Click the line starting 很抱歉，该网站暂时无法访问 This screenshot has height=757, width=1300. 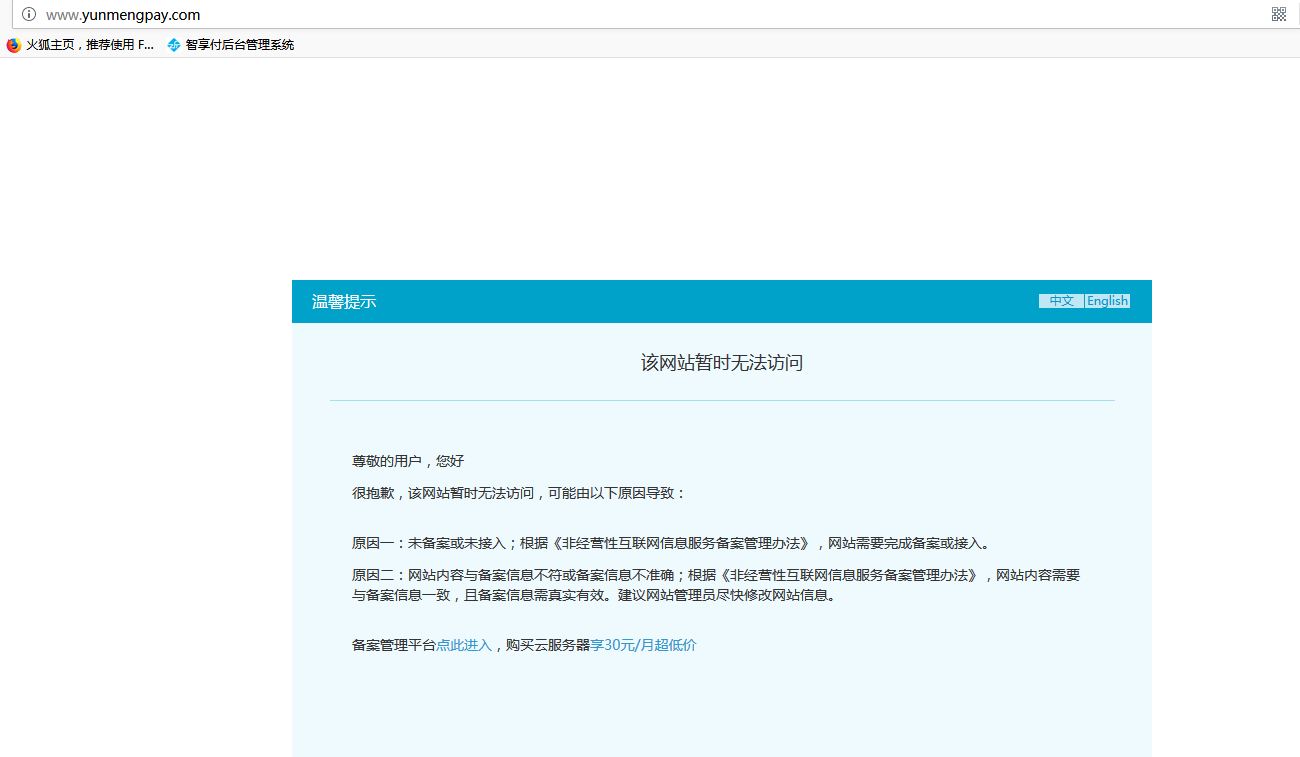tap(519, 493)
